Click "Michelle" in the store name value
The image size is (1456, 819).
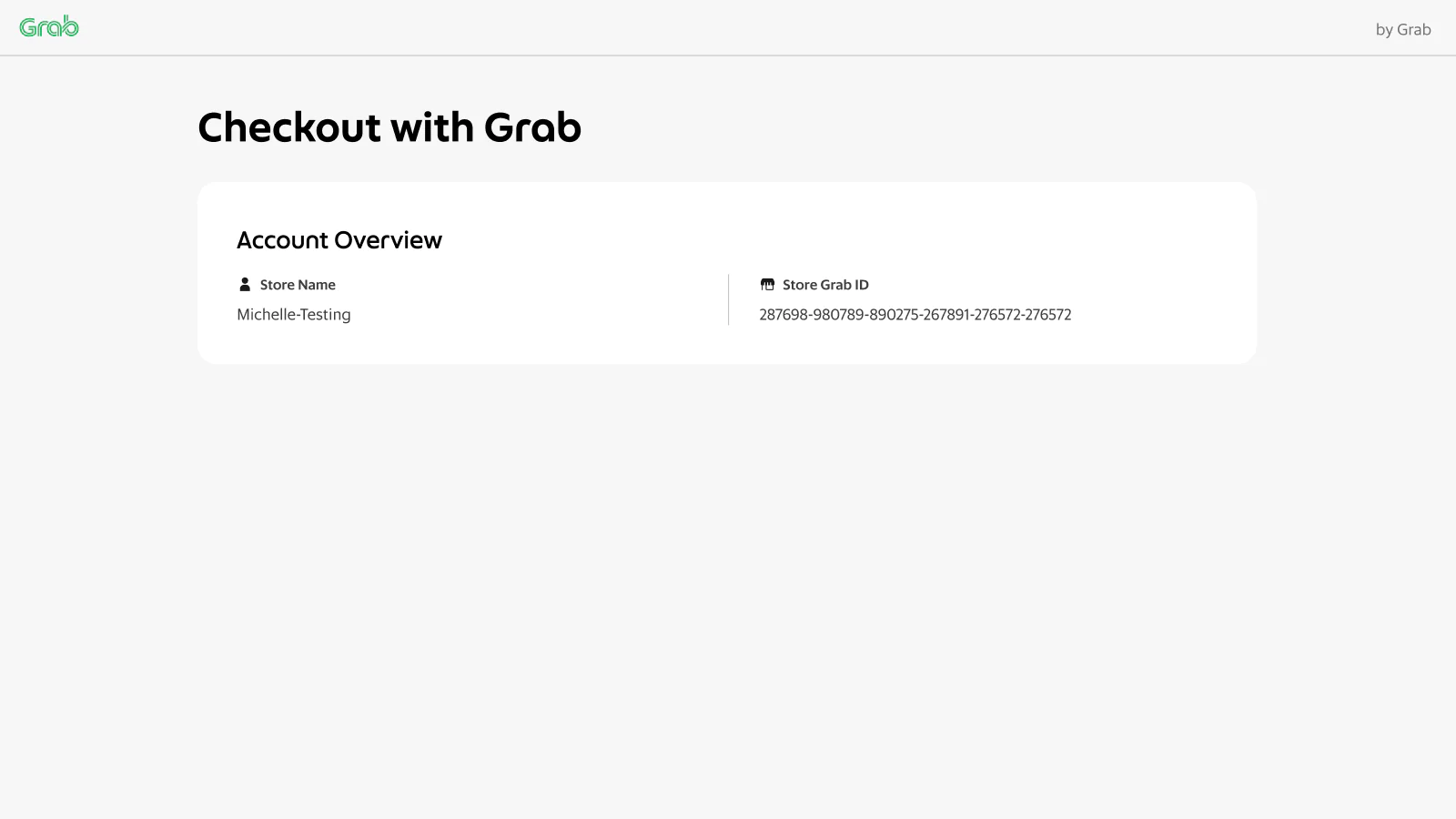[266, 315]
